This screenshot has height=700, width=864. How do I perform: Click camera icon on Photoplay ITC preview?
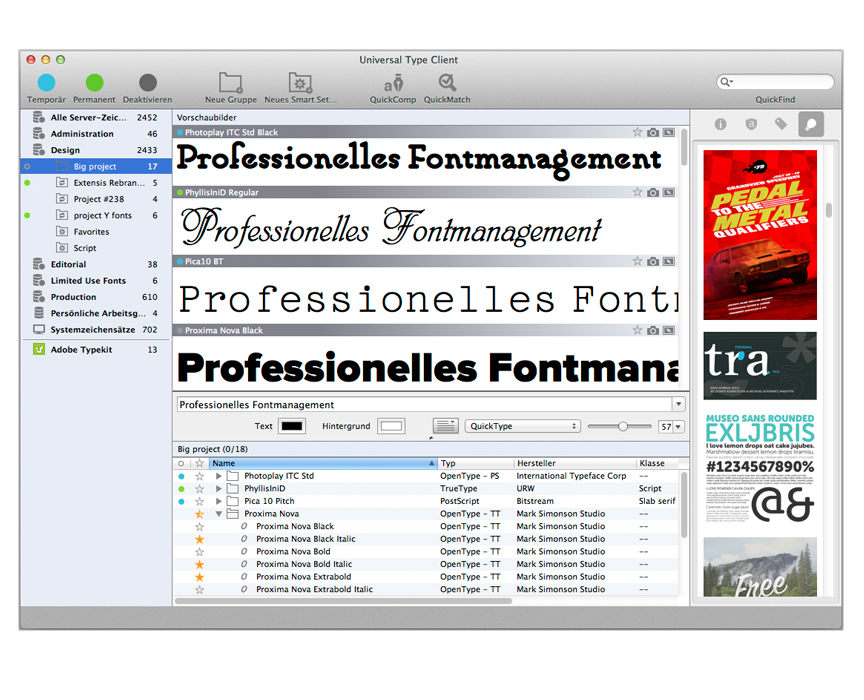coord(653,132)
